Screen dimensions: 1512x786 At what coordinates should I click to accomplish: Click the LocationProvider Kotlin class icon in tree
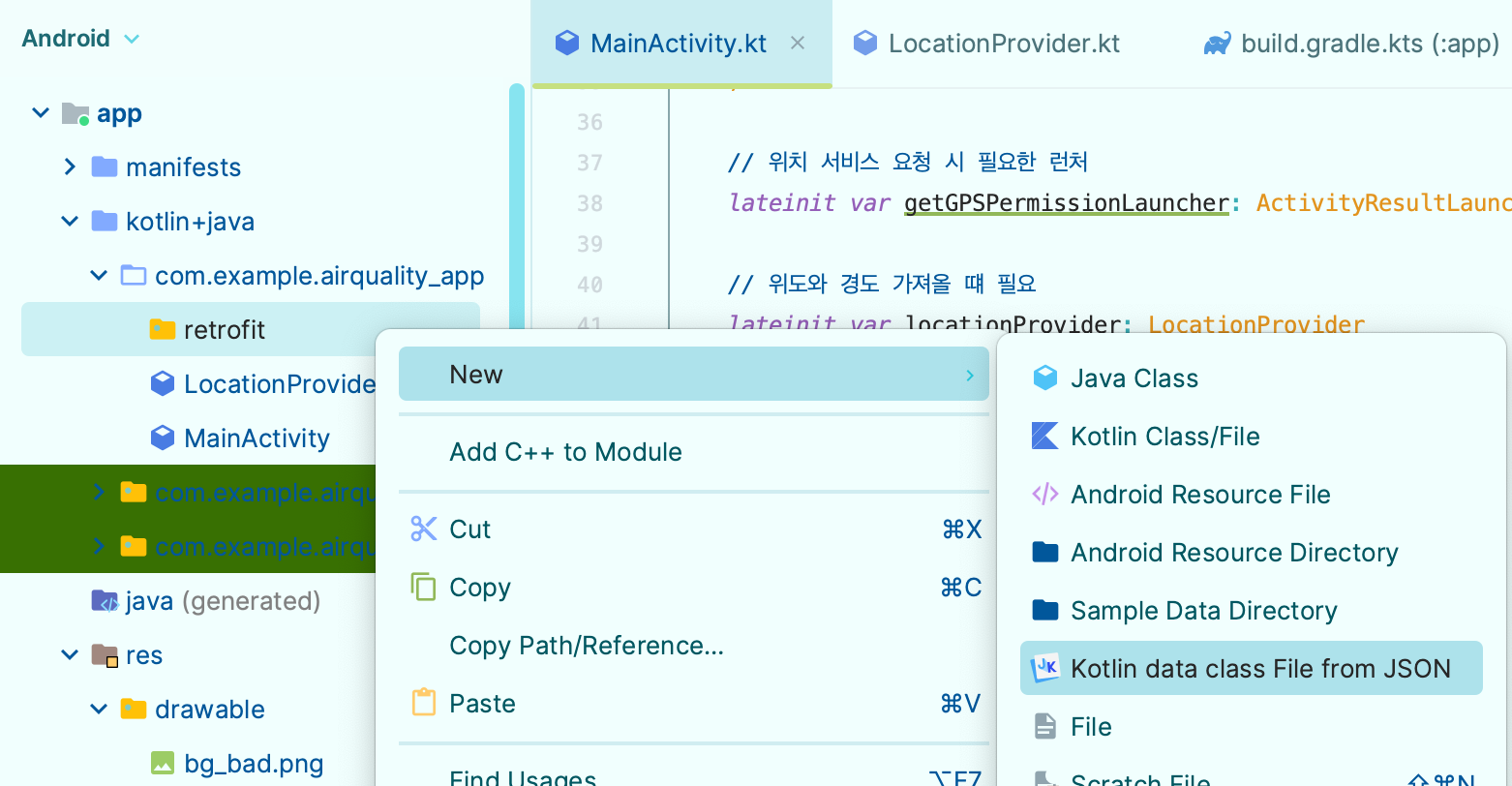(163, 384)
